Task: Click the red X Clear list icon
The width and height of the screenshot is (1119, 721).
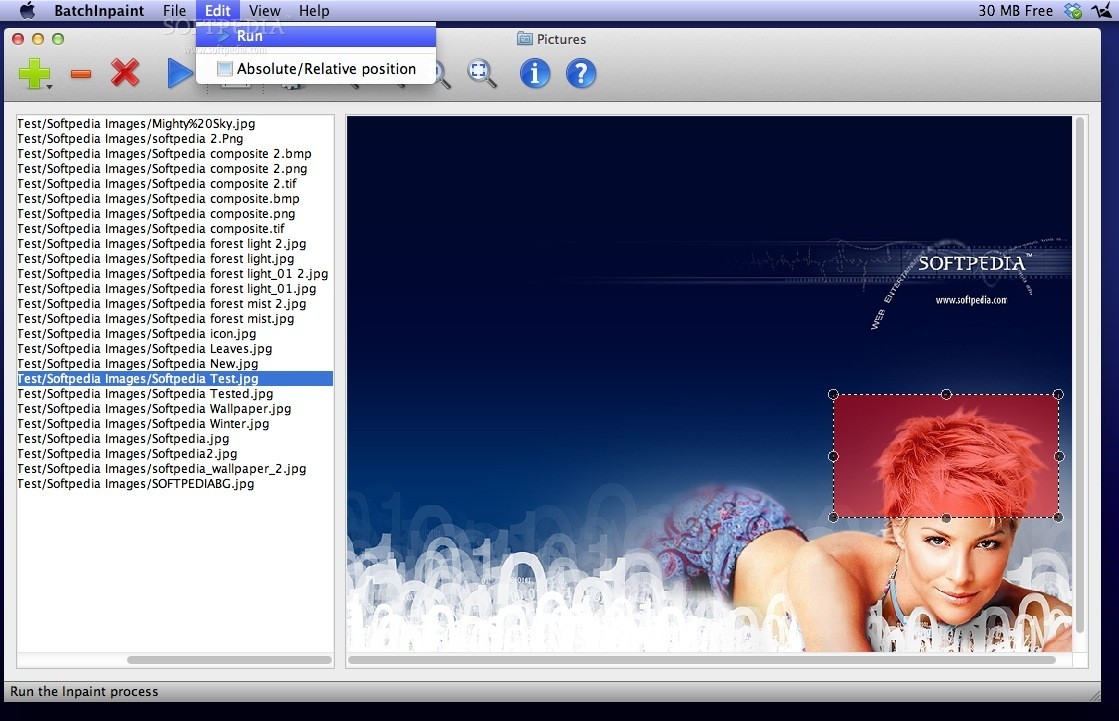Action: pos(125,73)
